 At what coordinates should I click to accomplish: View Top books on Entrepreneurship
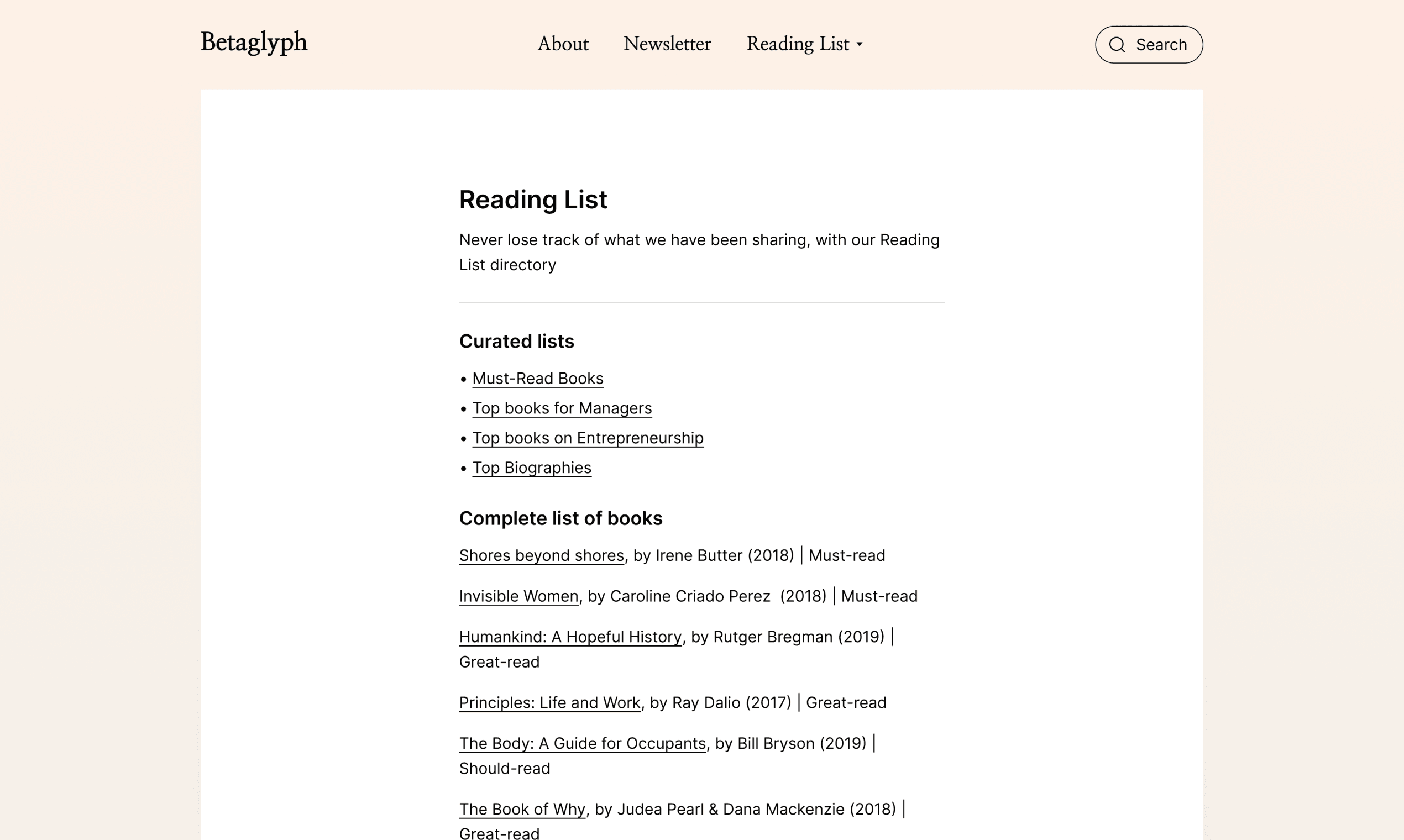click(x=588, y=438)
